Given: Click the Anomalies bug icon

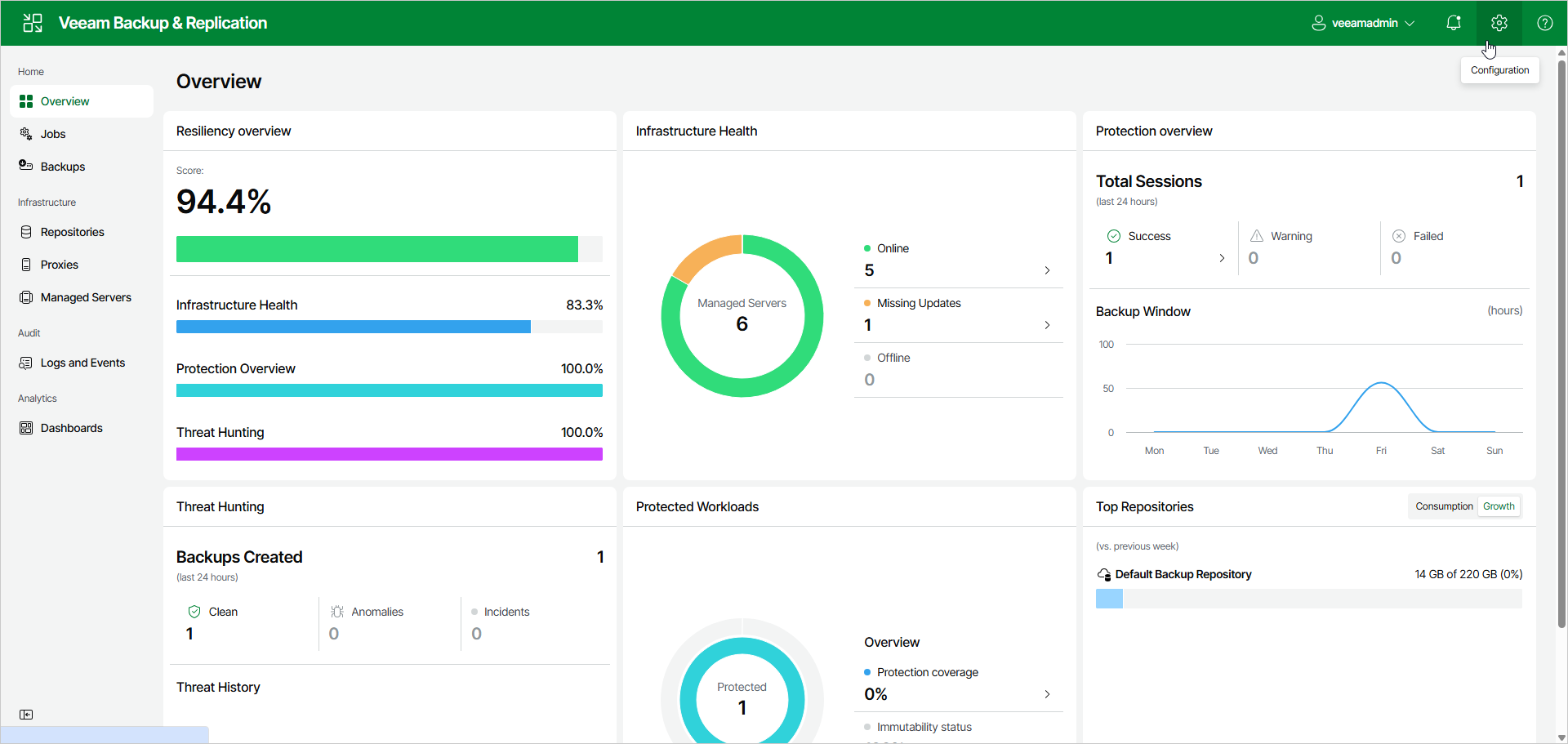Looking at the screenshot, I should click(337, 612).
